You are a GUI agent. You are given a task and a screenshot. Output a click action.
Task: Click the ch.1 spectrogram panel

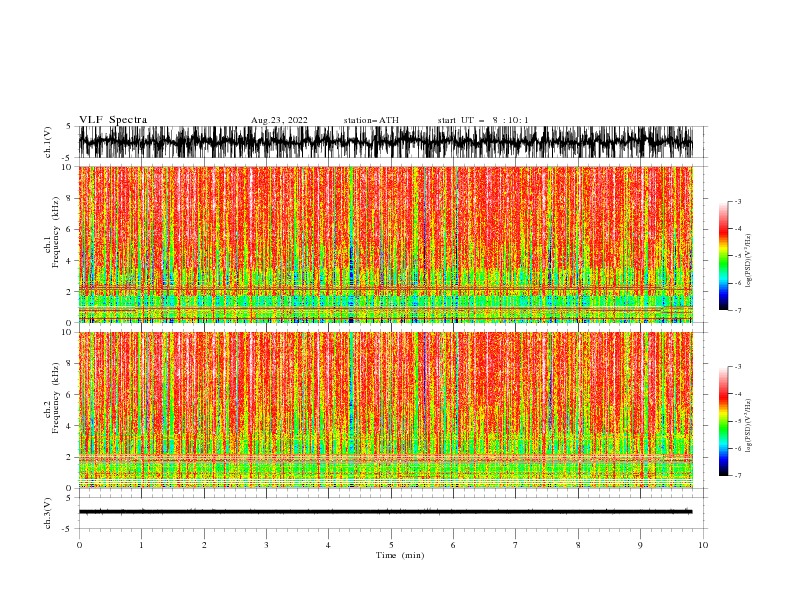click(x=386, y=244)
